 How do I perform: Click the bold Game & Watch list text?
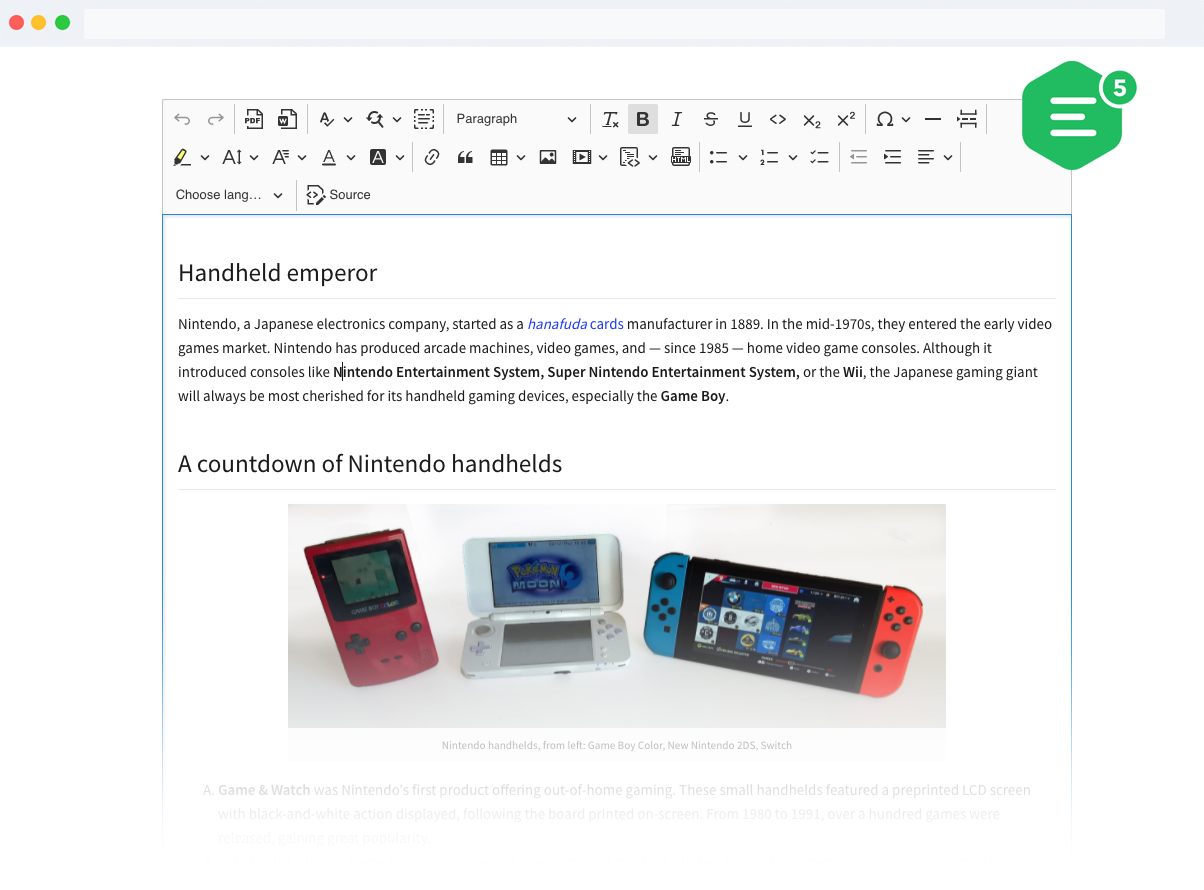264,790
